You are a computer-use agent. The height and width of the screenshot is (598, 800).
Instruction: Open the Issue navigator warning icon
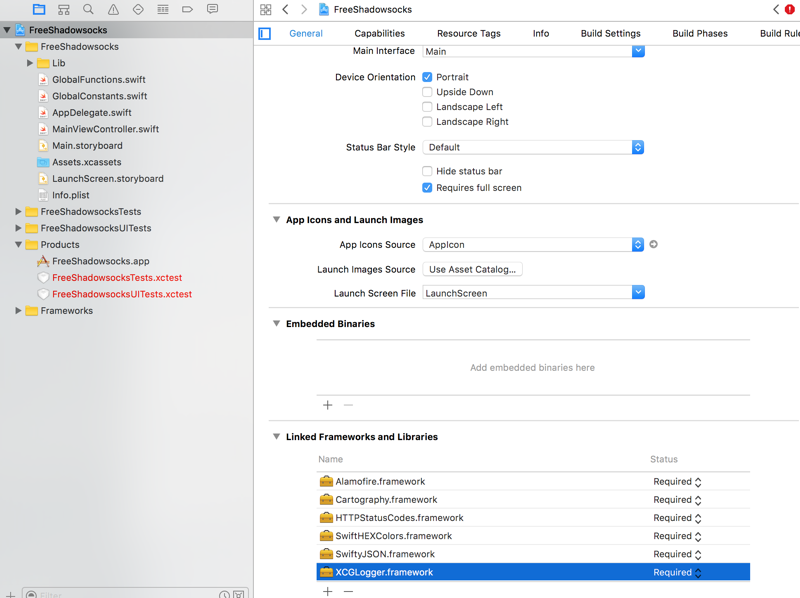[113, 9]
